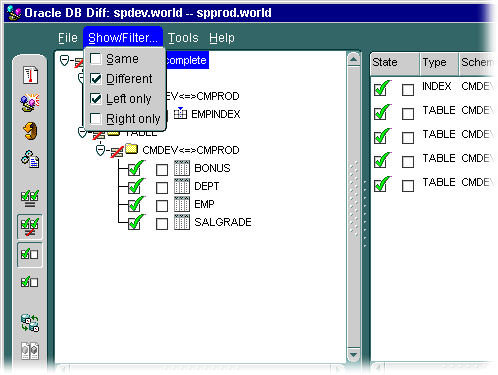Click the dotted splitter between panes
The width and height of the screenshot is (498, 375).
click(365, 213)
